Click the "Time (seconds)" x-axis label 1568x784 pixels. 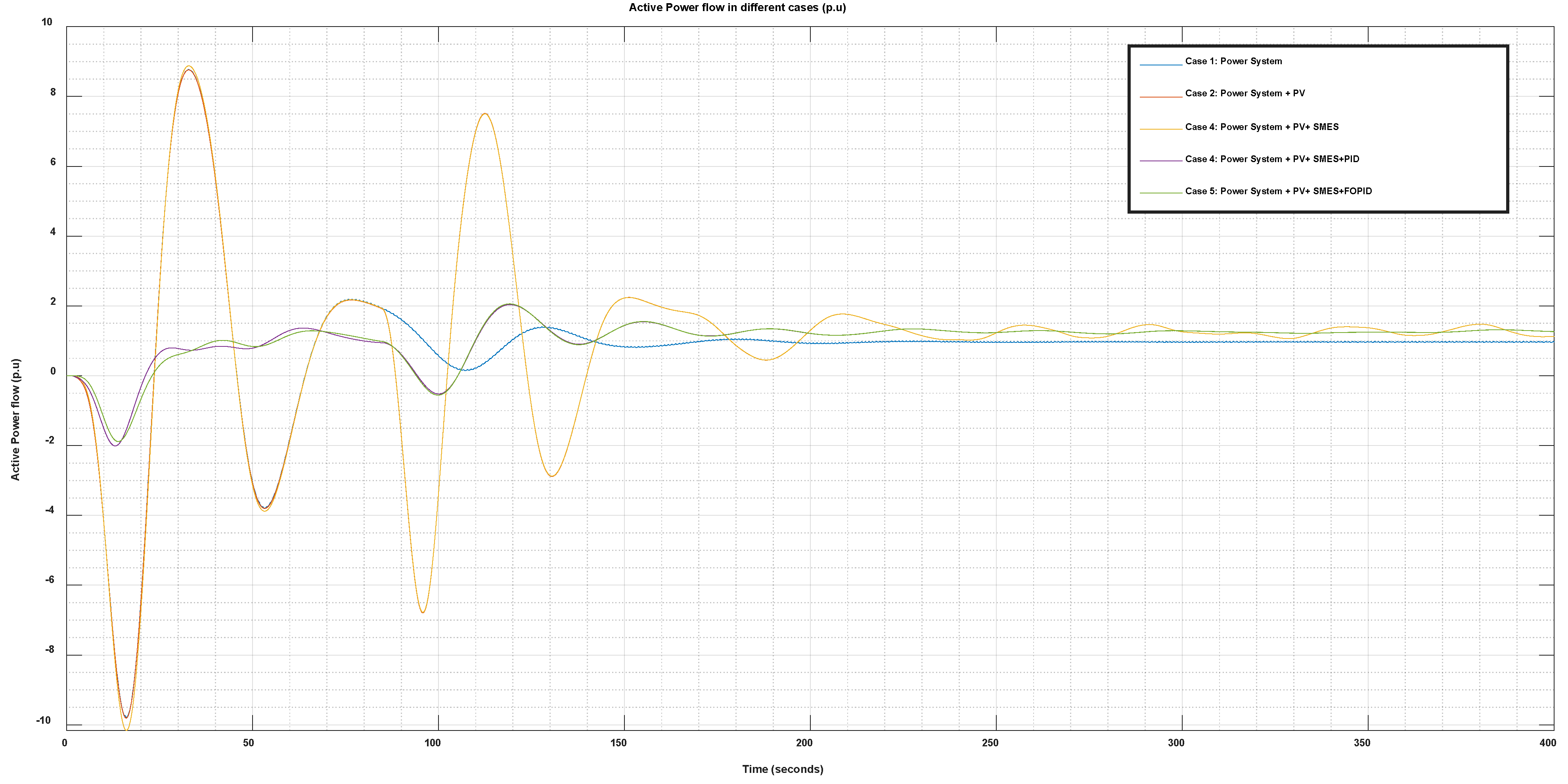pyautogui.click(x=782, y=769)
